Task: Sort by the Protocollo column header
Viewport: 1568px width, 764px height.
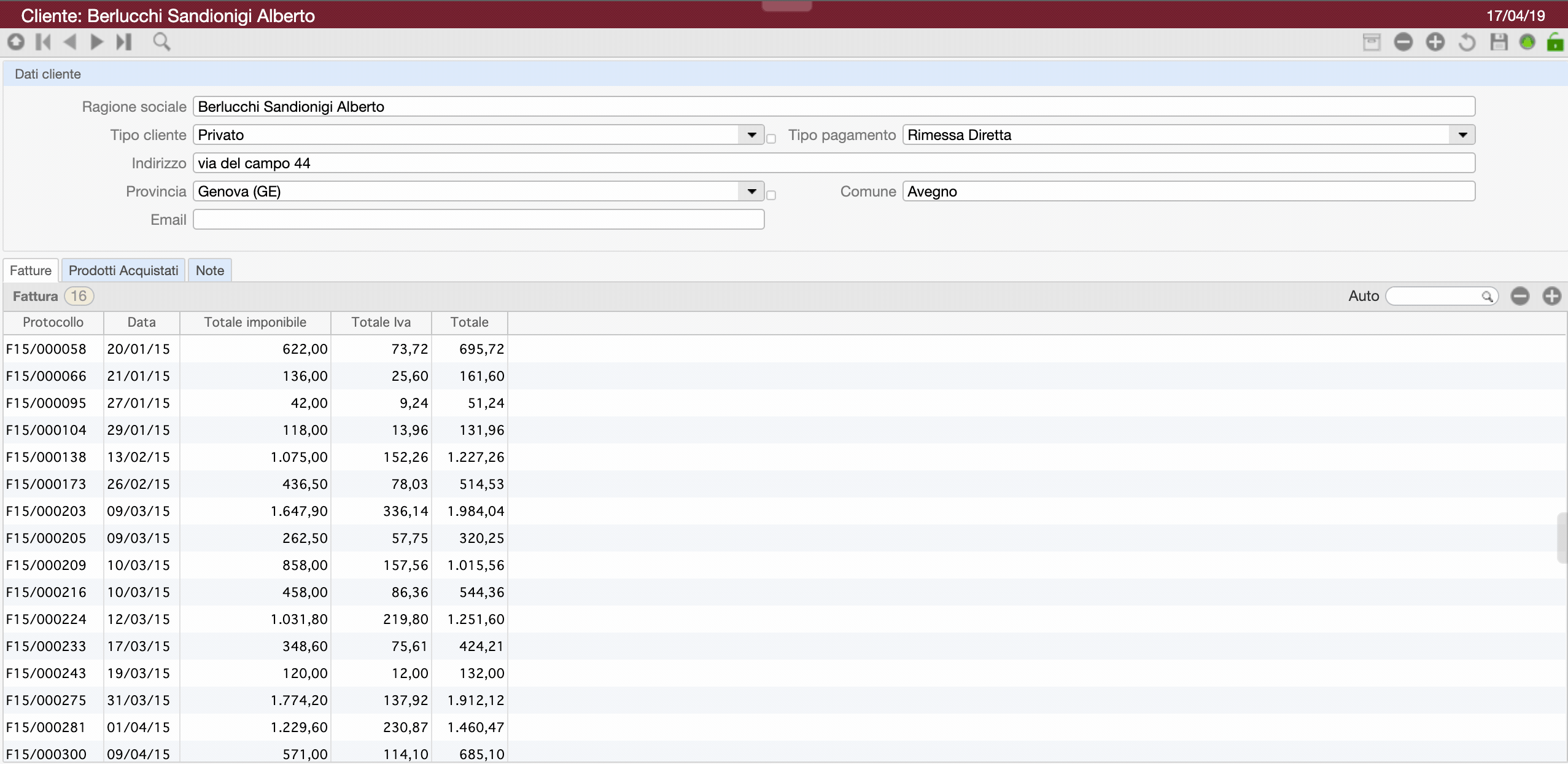Action: point(53,322)
